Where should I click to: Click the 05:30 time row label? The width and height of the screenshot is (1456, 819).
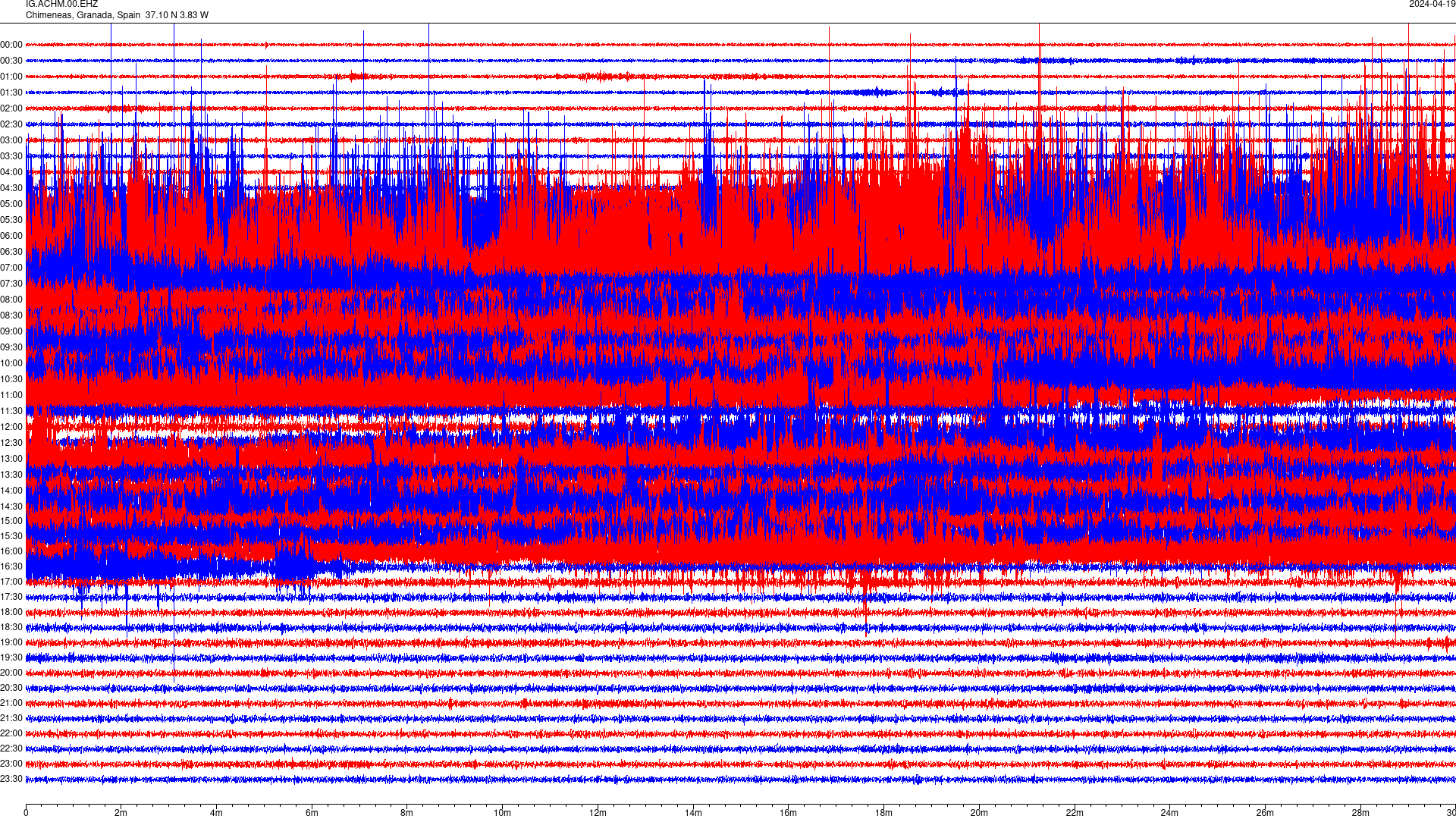pyautogui.click(x=11, y=220)
